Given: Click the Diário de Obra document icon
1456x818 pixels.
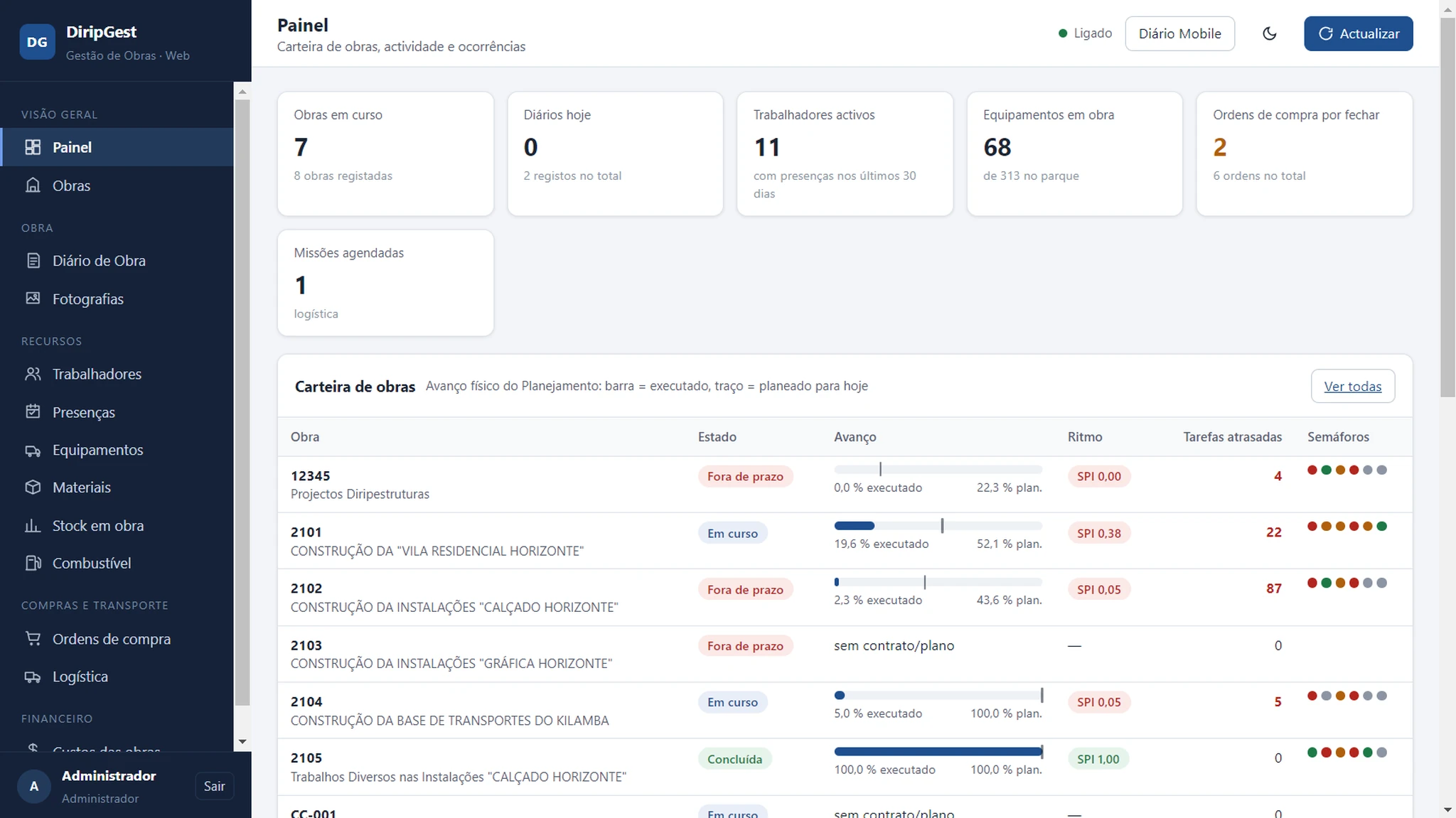Looking at the screenshot, I should 33,261.
